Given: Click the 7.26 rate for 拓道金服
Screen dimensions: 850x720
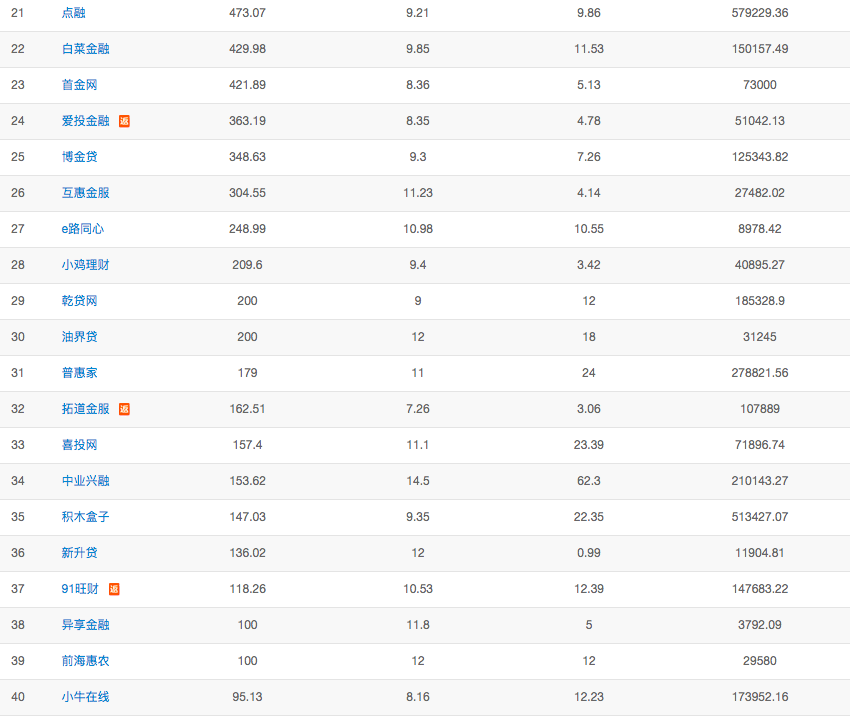Looking at the screenshot, I should pyautogui.click(x=418, y=409).
